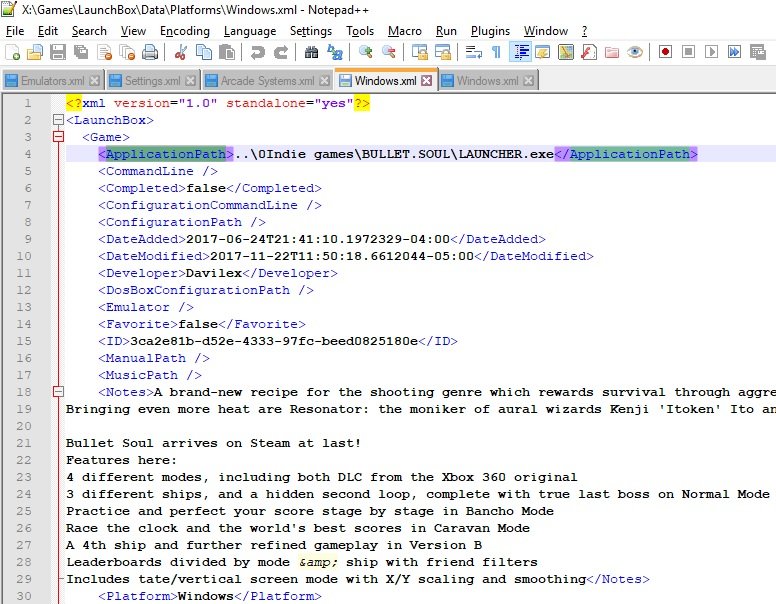Copy selection with the Copy icon
776x604 pixels.
point(204,52)
